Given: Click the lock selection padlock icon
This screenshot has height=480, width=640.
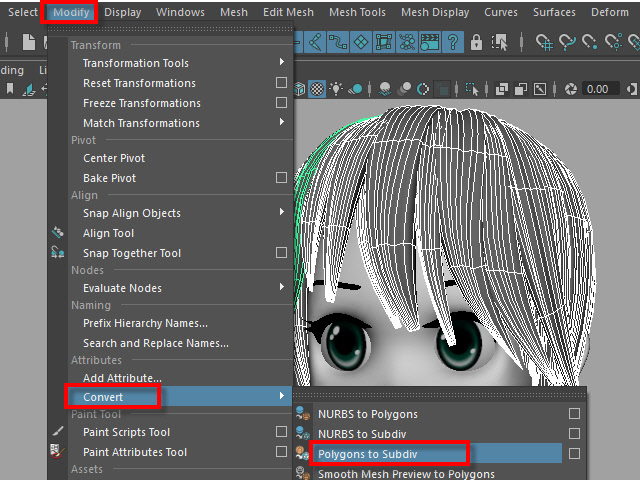Looking at the screenshot, I should pos(477,43).
